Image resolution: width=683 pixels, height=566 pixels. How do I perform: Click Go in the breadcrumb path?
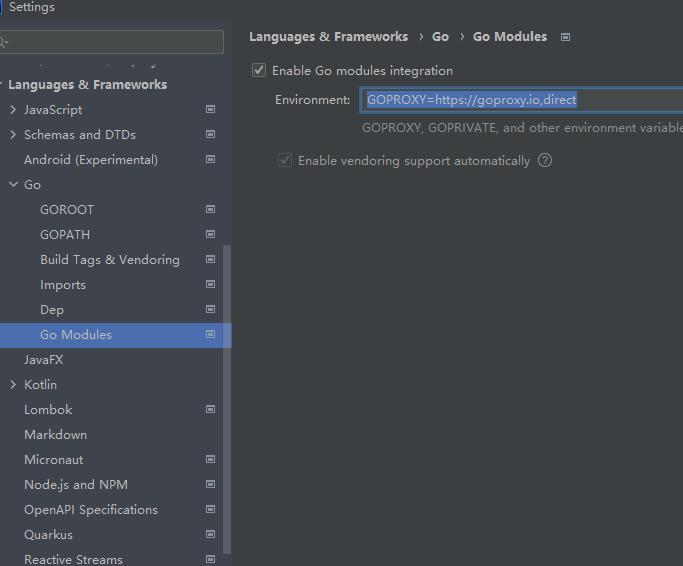440,37
